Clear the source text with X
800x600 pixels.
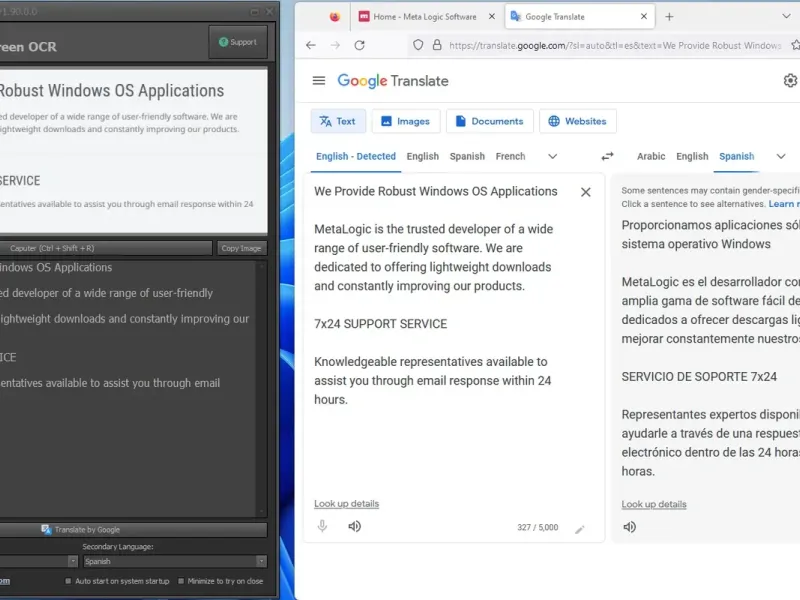point(586,192)
